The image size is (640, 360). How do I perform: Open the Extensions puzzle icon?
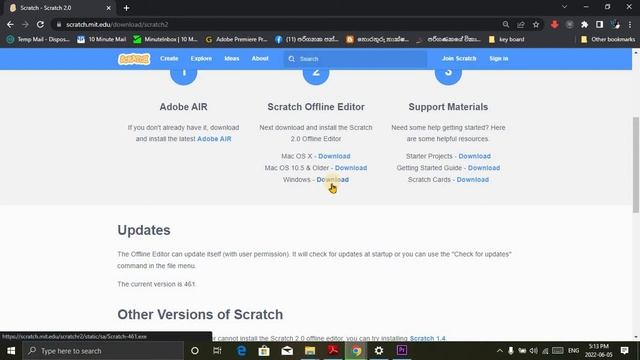[584, 24]
